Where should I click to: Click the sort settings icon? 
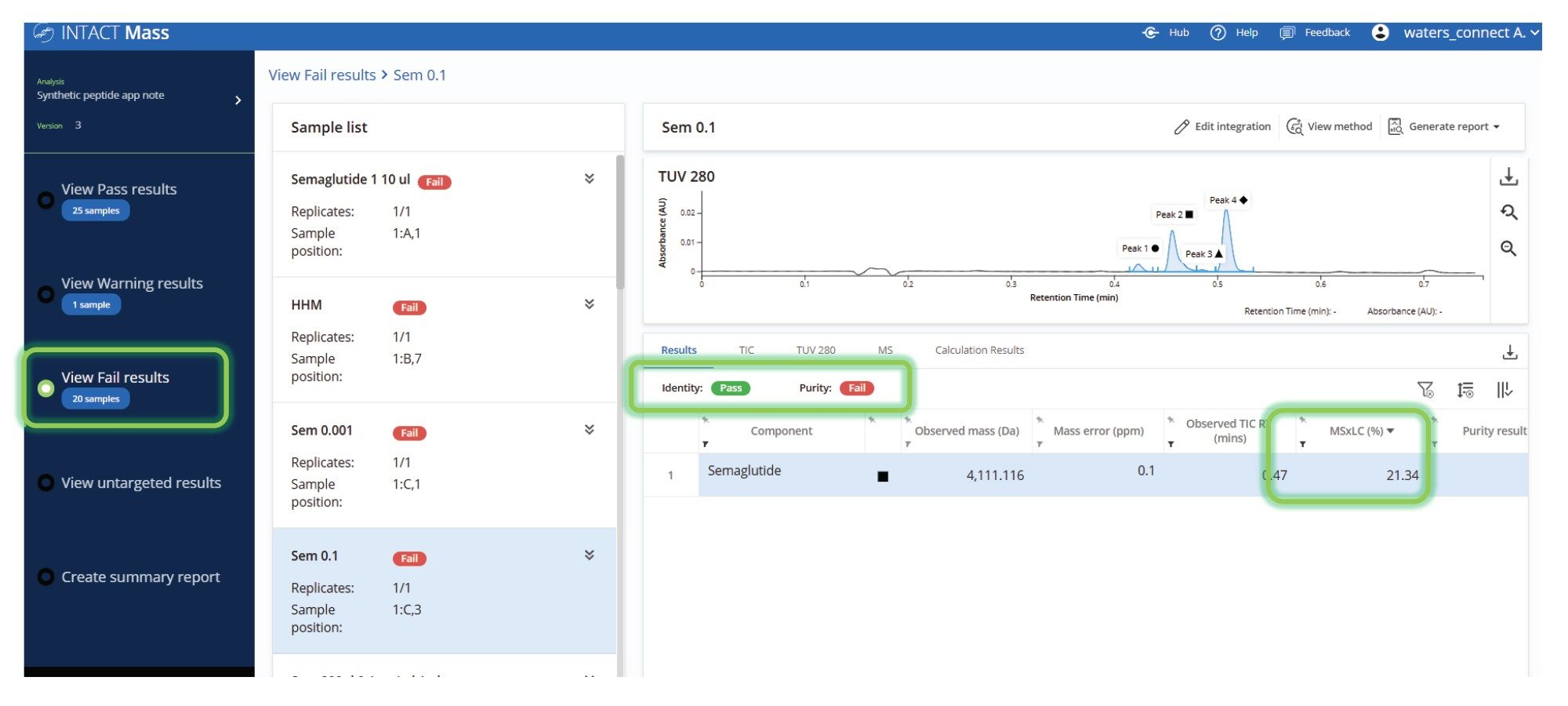[x=1465, y=390]
